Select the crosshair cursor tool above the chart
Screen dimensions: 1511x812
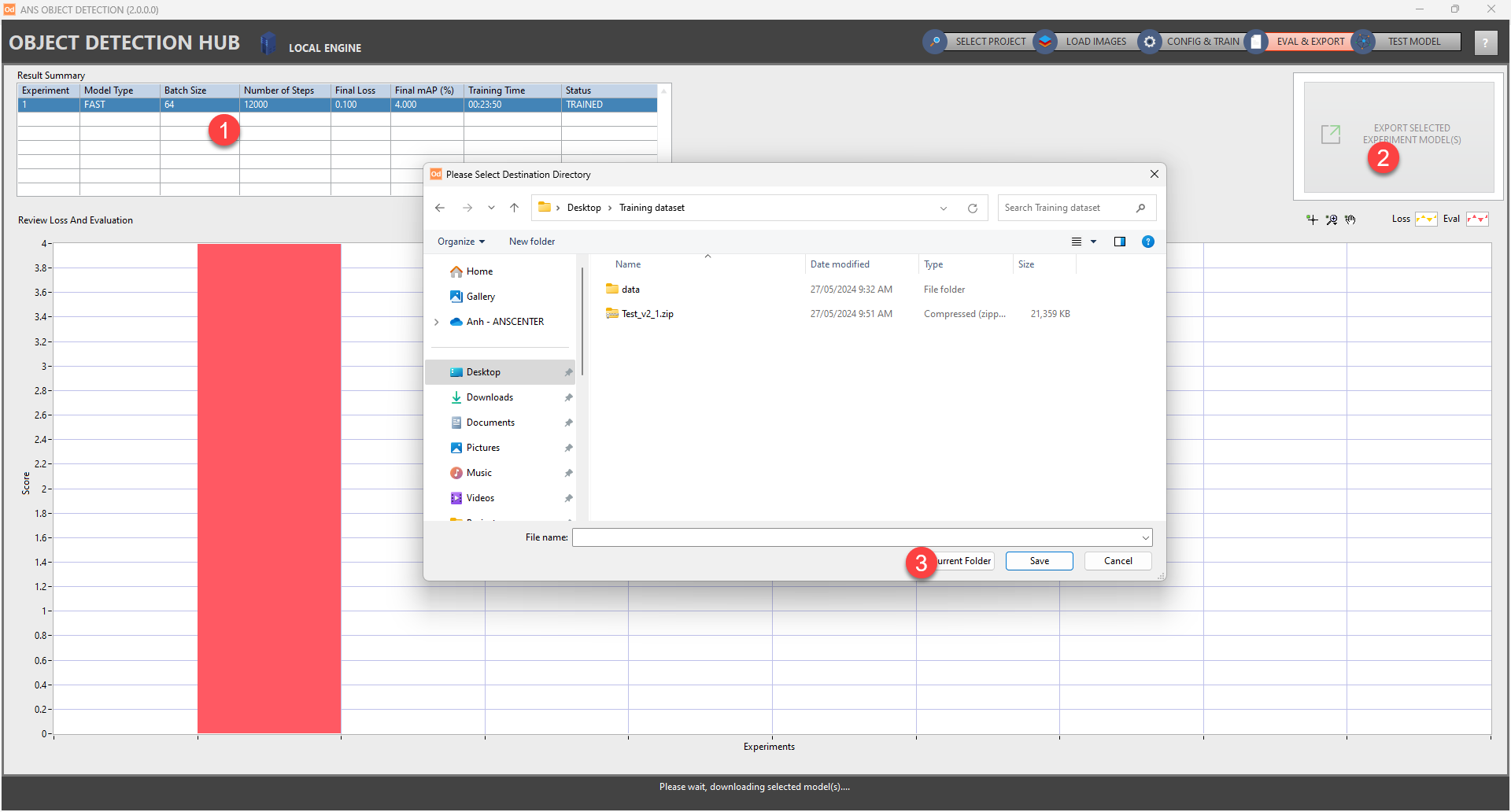pos(1312,220)
